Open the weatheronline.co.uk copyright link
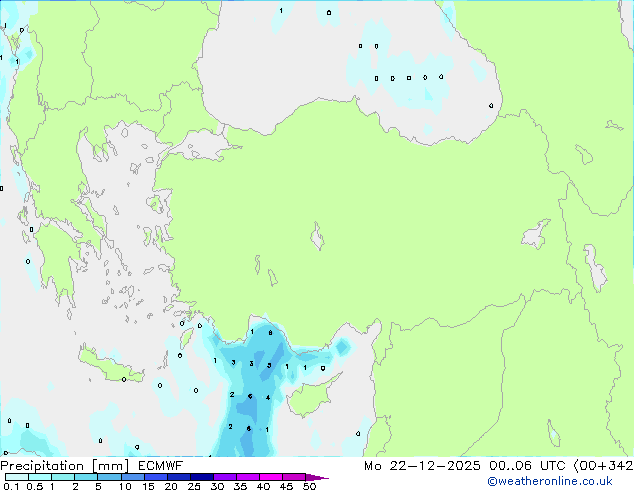The height and width of the screenshot is (490, 634). pyautogui.click(x=550, y=481)
